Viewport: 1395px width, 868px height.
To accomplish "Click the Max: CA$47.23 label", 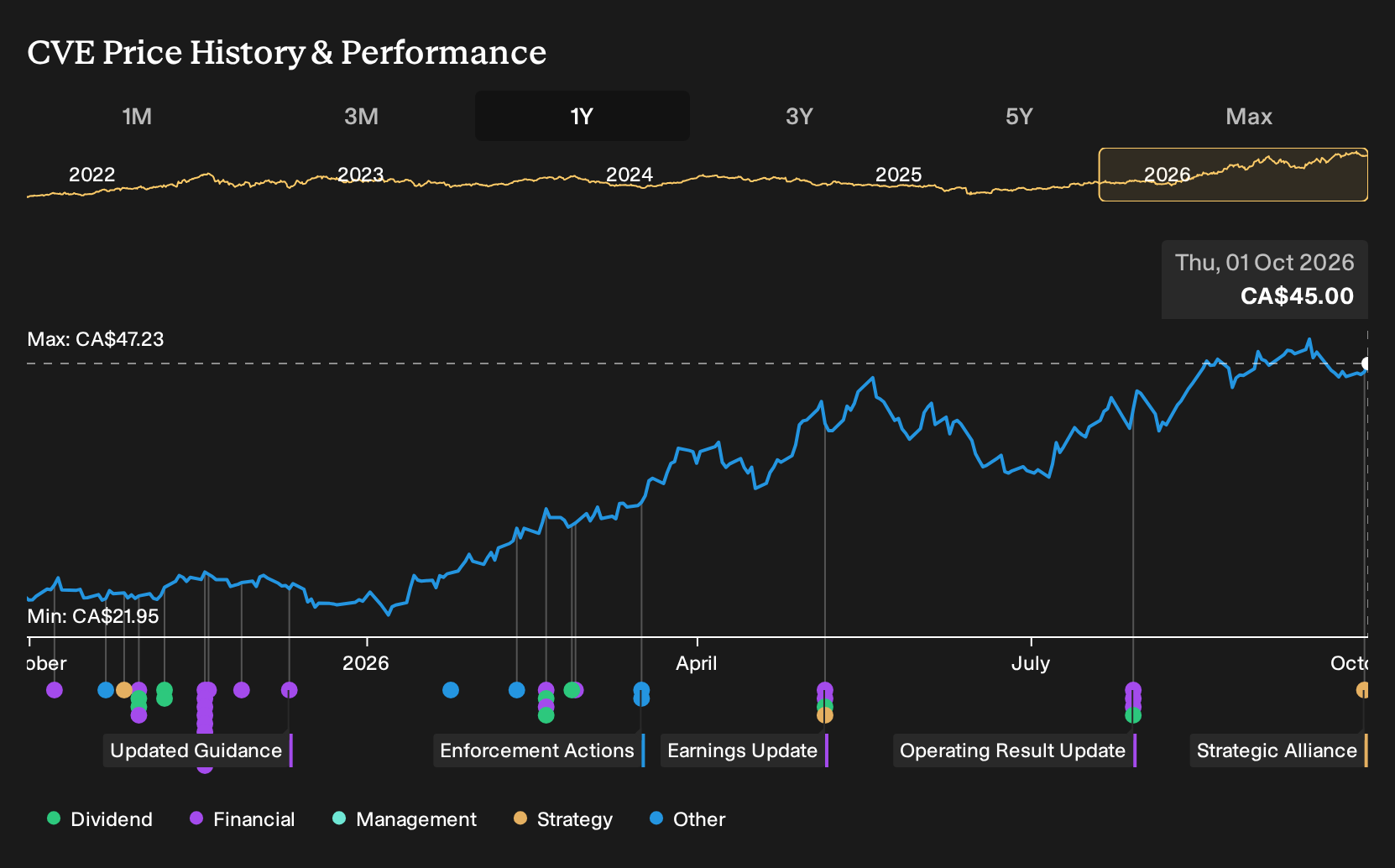I will point(96,339).
